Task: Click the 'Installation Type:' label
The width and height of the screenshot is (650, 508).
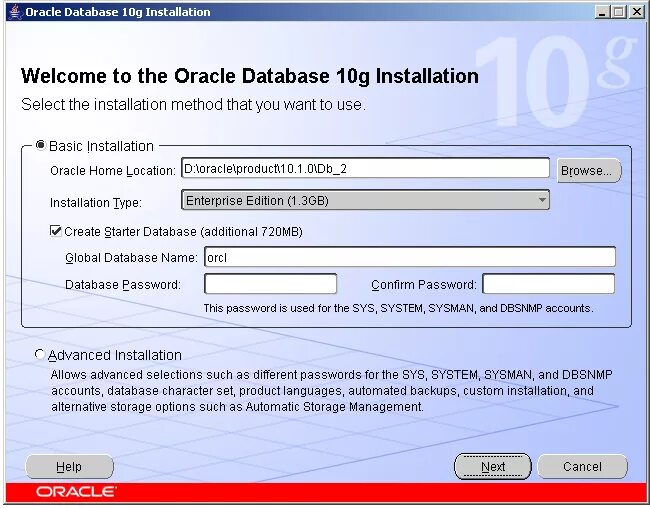Action: pos(96,202)
